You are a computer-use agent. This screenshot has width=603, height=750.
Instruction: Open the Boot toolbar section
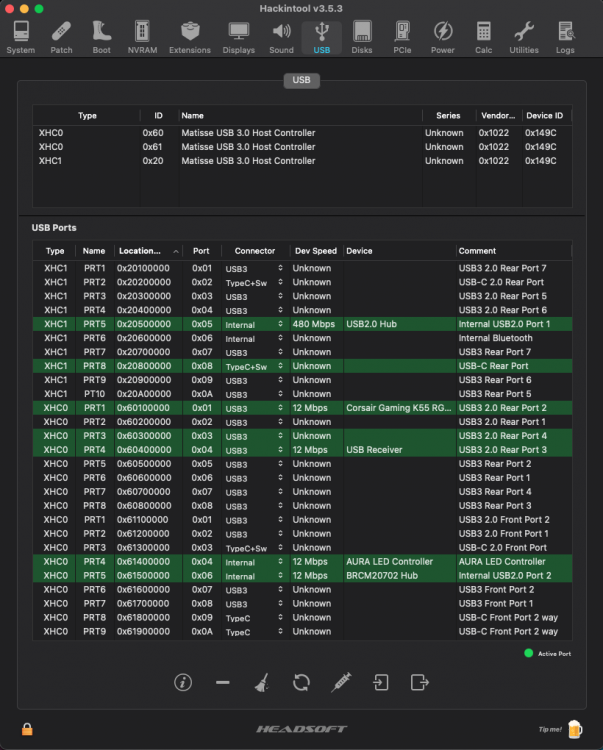101,37
